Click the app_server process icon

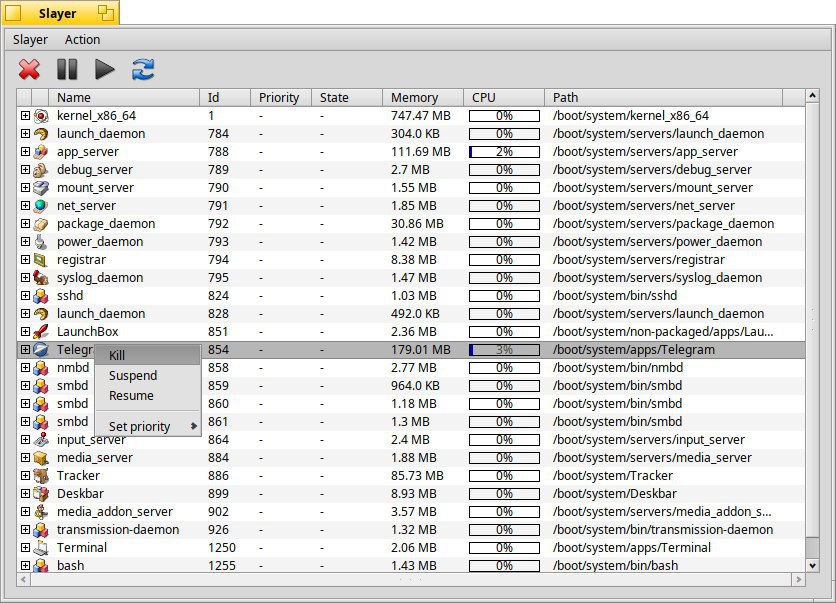[41, 152]
